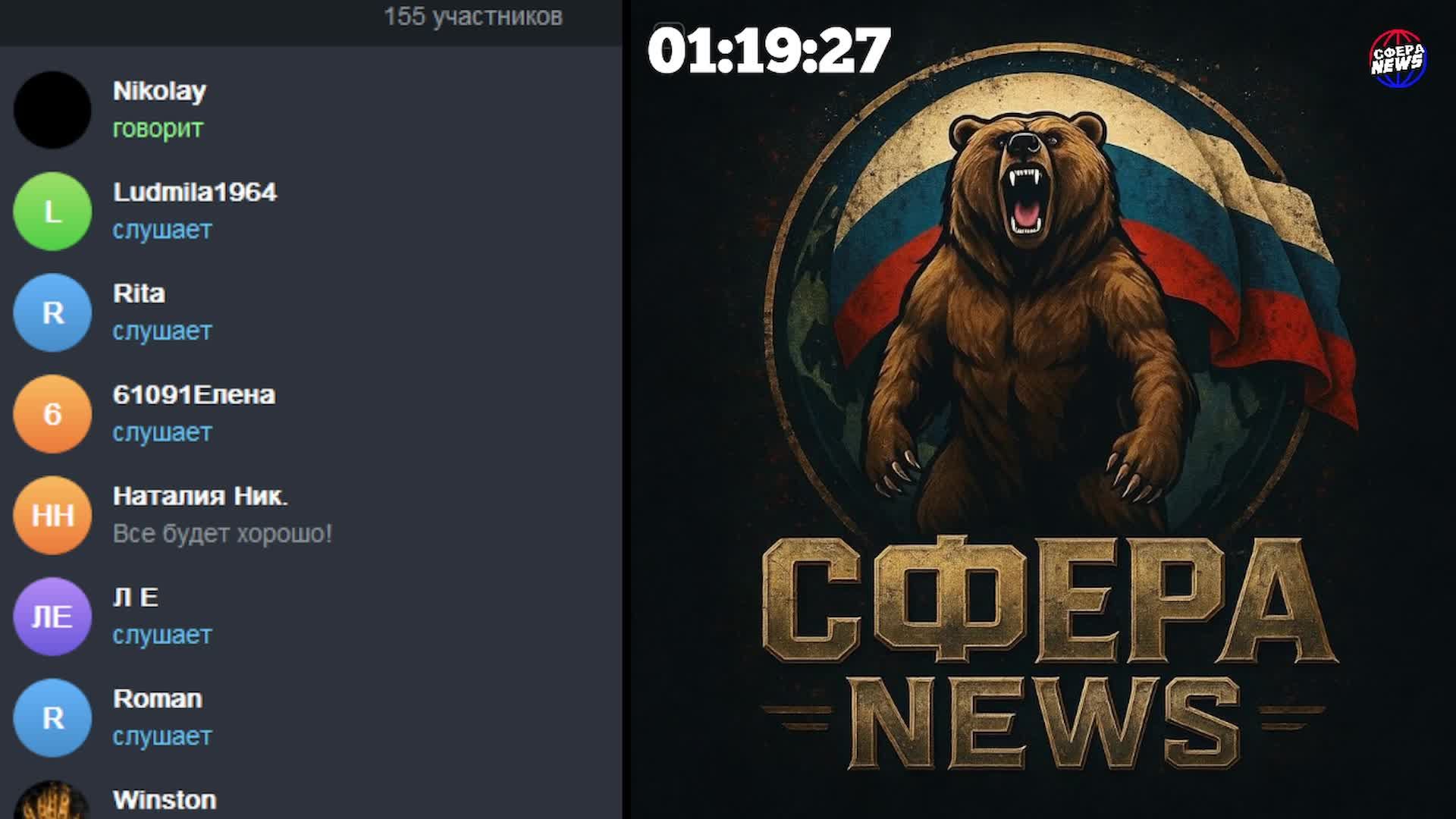Select participant 61091Елена
Image resolution: width=1456 pixels, height=819 pixels.
[x=194, y=394]
